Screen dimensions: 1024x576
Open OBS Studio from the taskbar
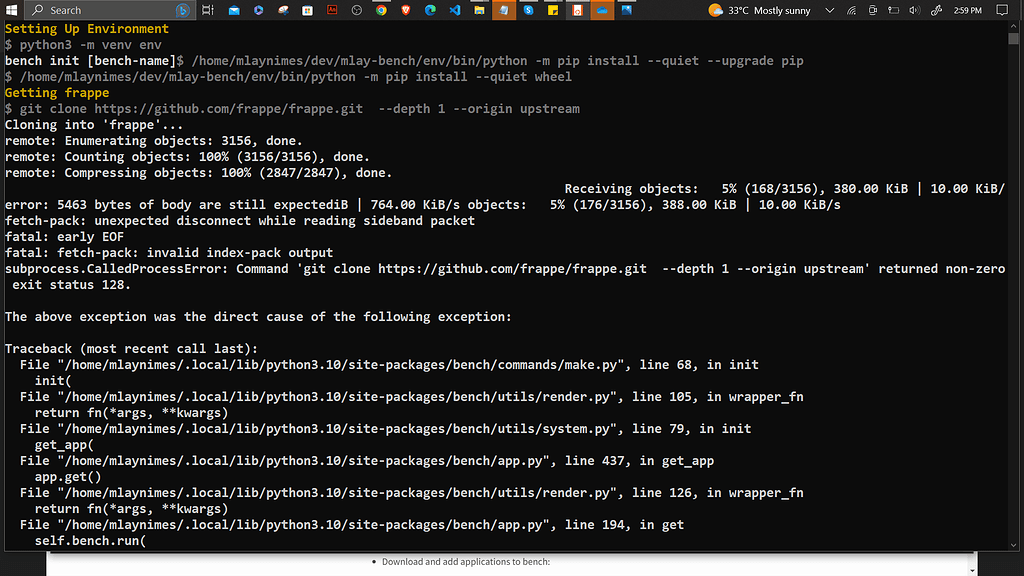click(356, 9)
